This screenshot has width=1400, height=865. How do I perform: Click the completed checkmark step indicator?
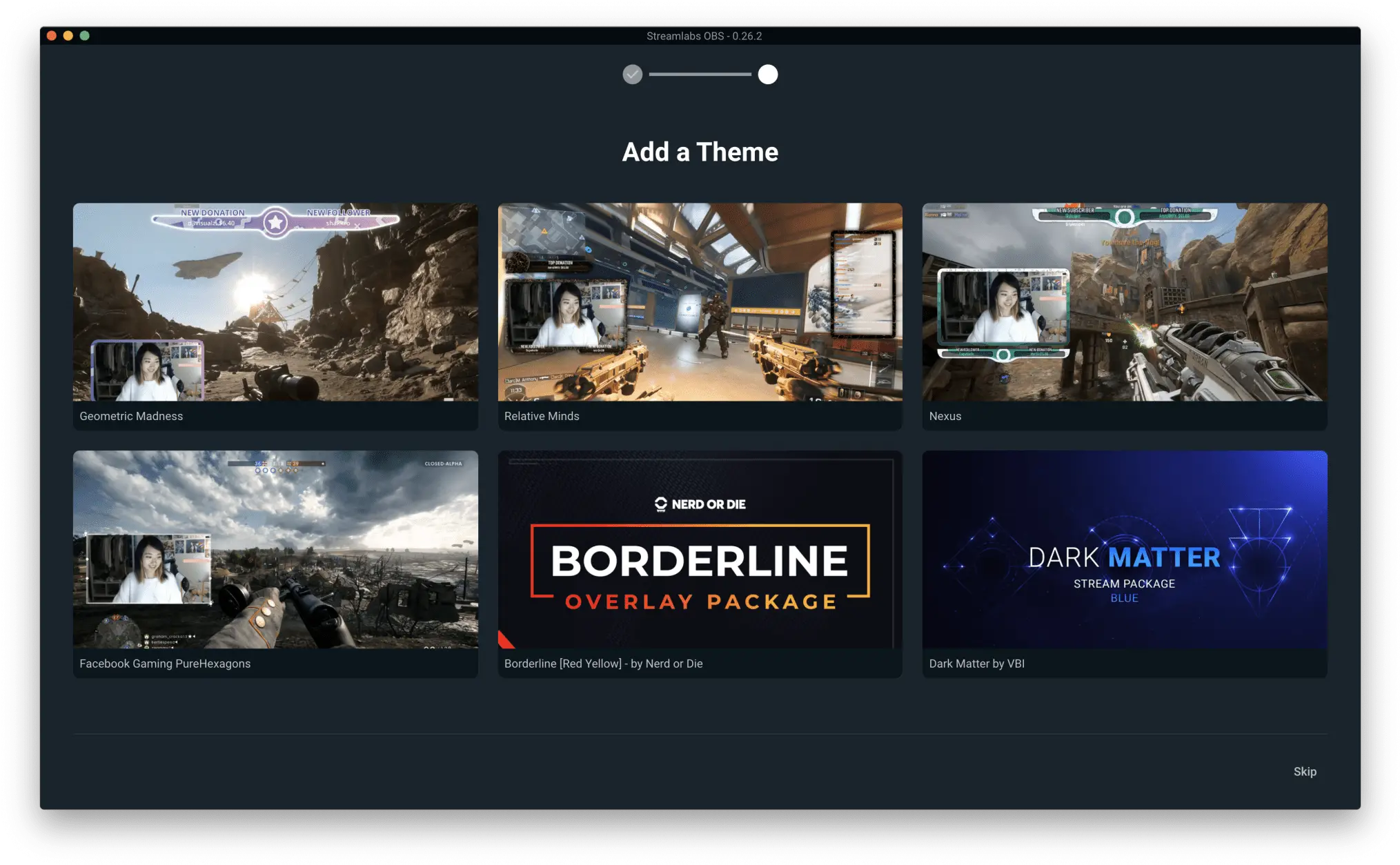632,74
